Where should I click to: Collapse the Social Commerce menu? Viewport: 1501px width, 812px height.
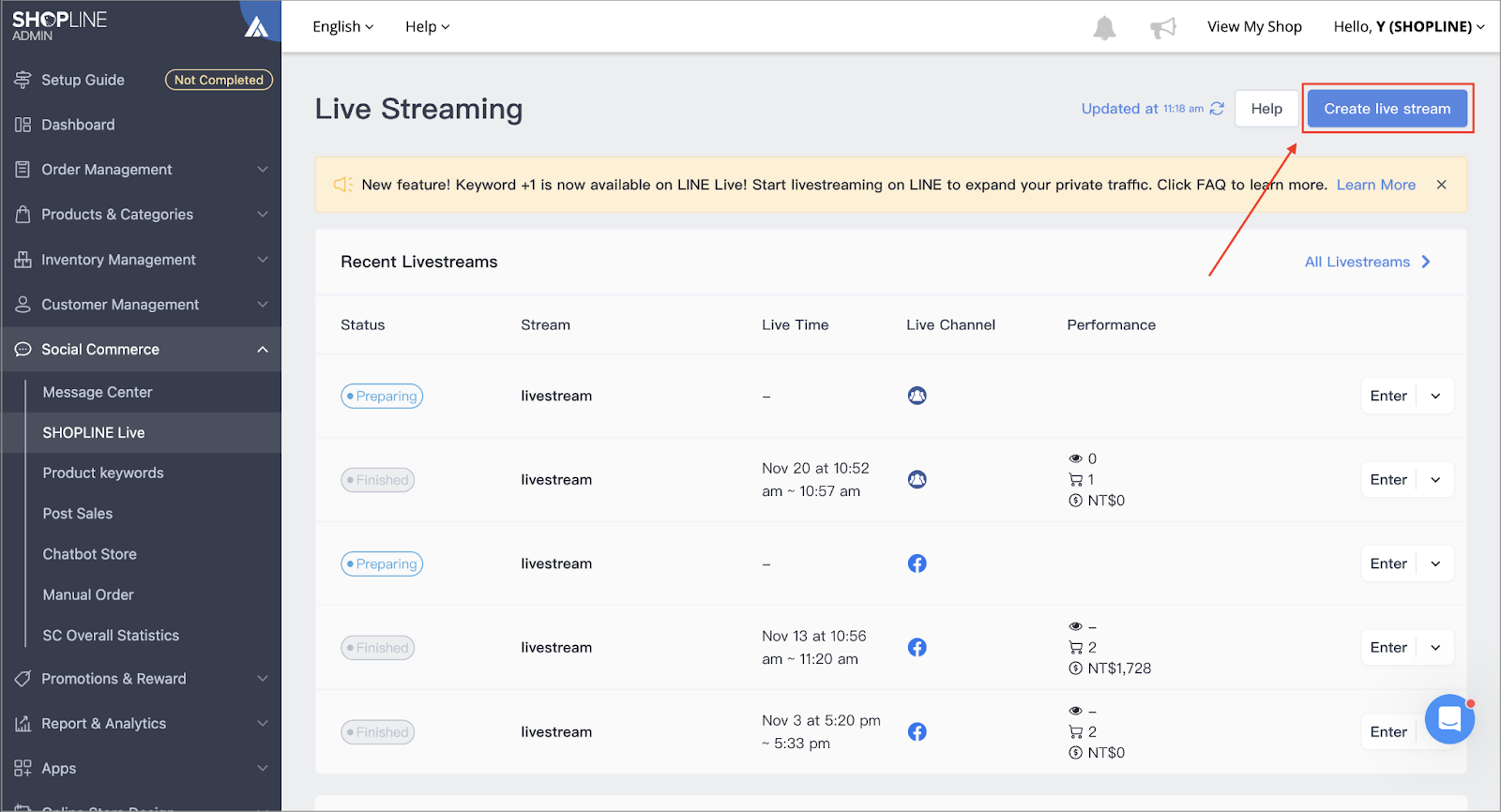tap(263, 350)
